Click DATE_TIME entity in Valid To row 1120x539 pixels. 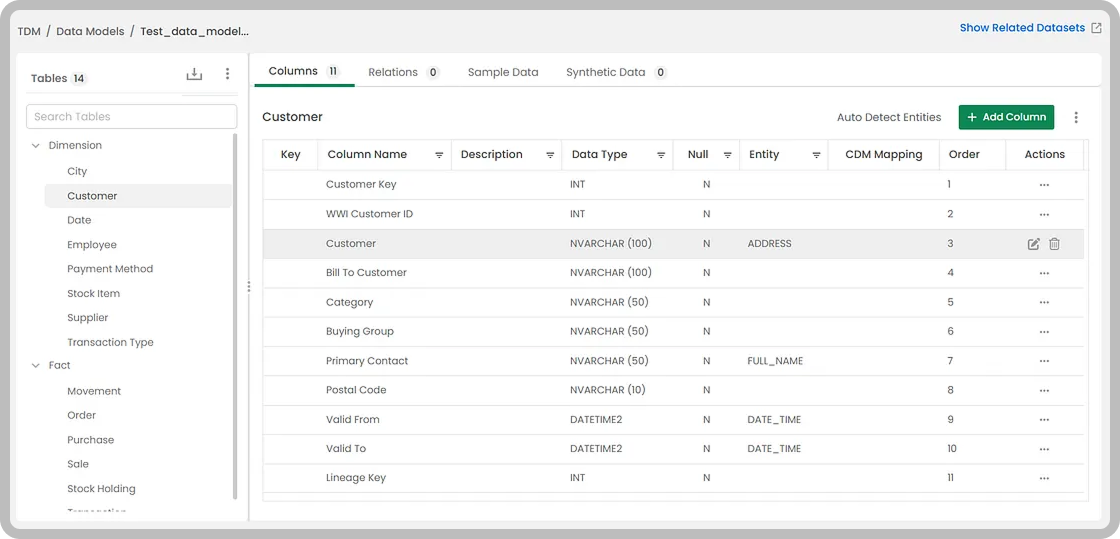[x=774, y=449]
